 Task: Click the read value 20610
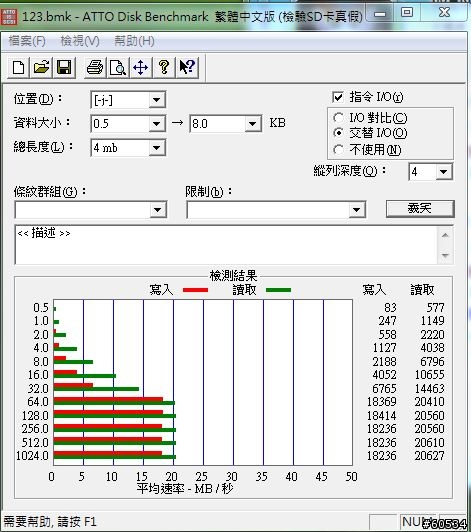pyautogui.click(x=429, y=442)
